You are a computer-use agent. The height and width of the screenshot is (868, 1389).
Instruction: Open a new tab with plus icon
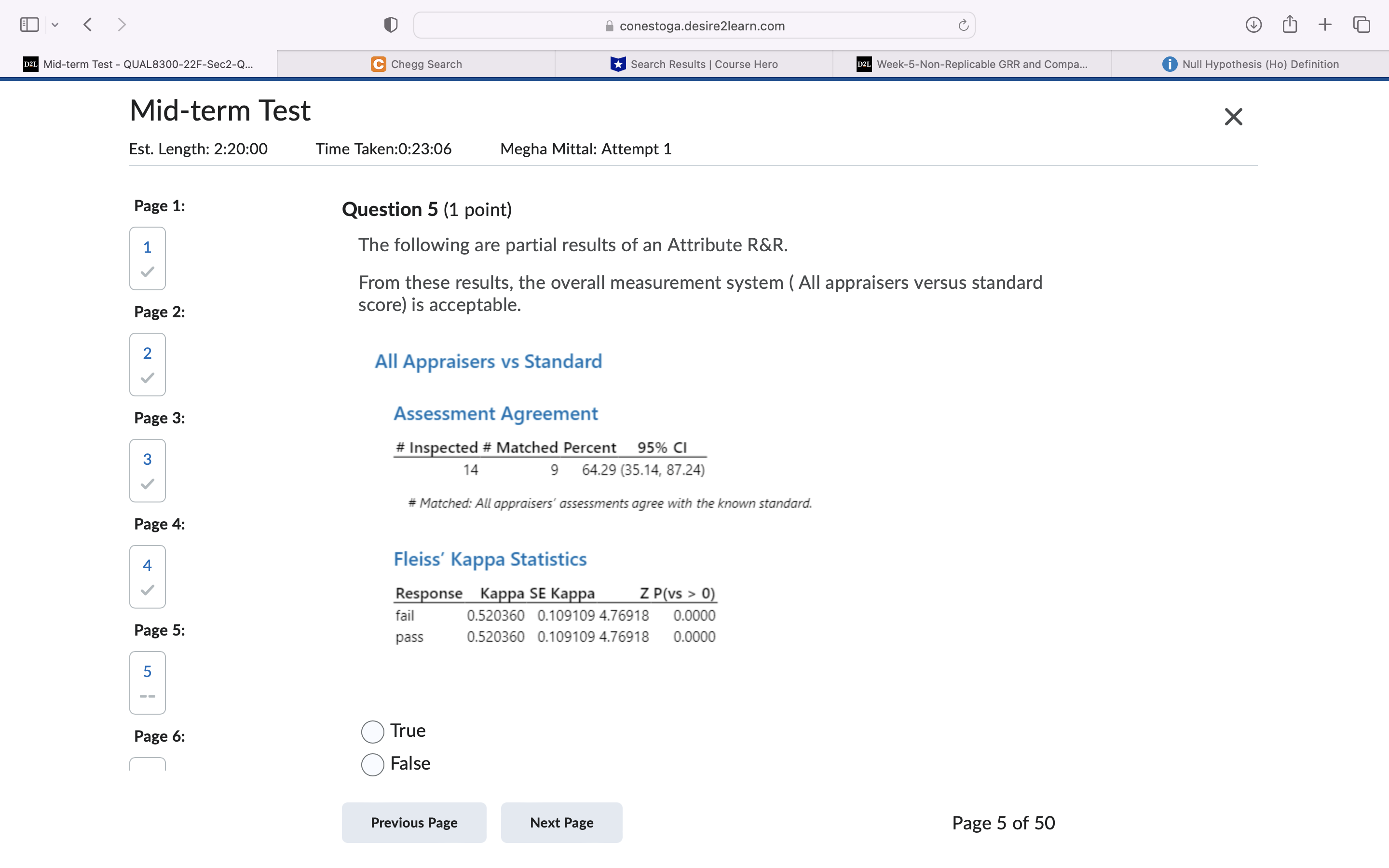1325,25
